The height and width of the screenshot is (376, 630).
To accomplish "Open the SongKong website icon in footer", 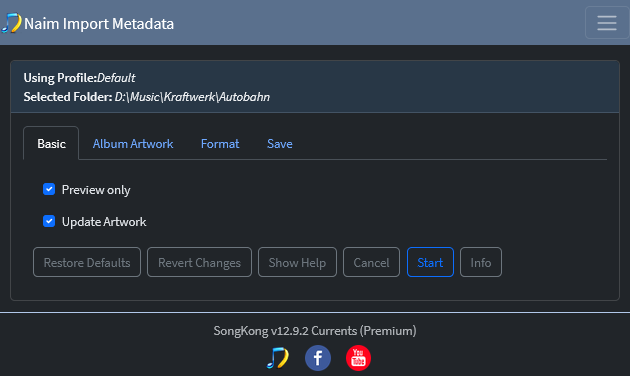I will point(278,358).
